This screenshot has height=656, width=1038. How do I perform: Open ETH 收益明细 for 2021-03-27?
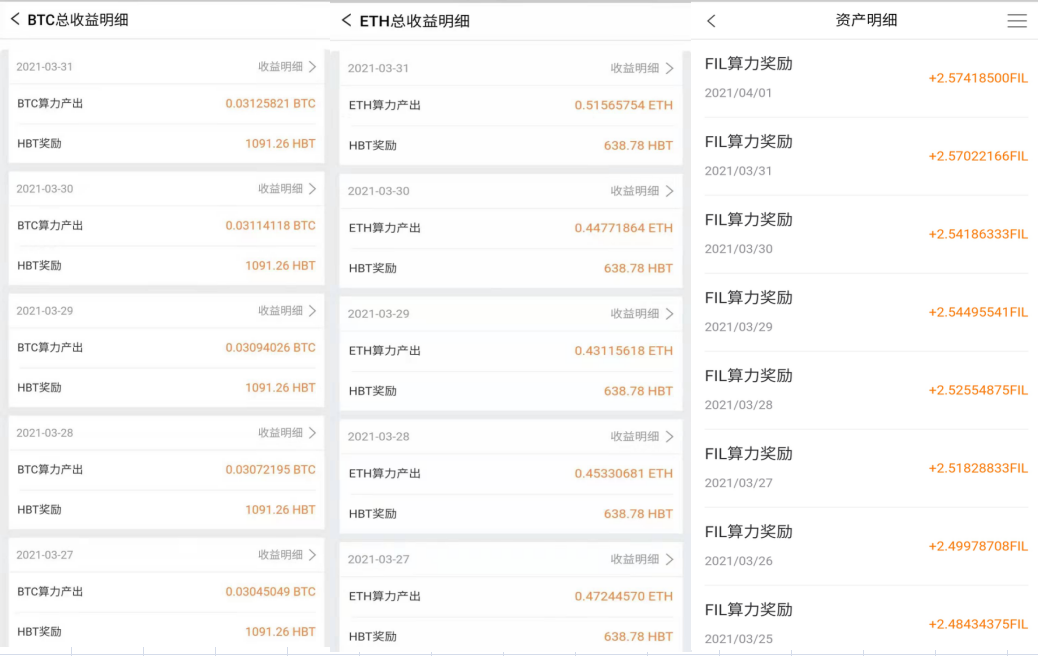pos(642,559)
